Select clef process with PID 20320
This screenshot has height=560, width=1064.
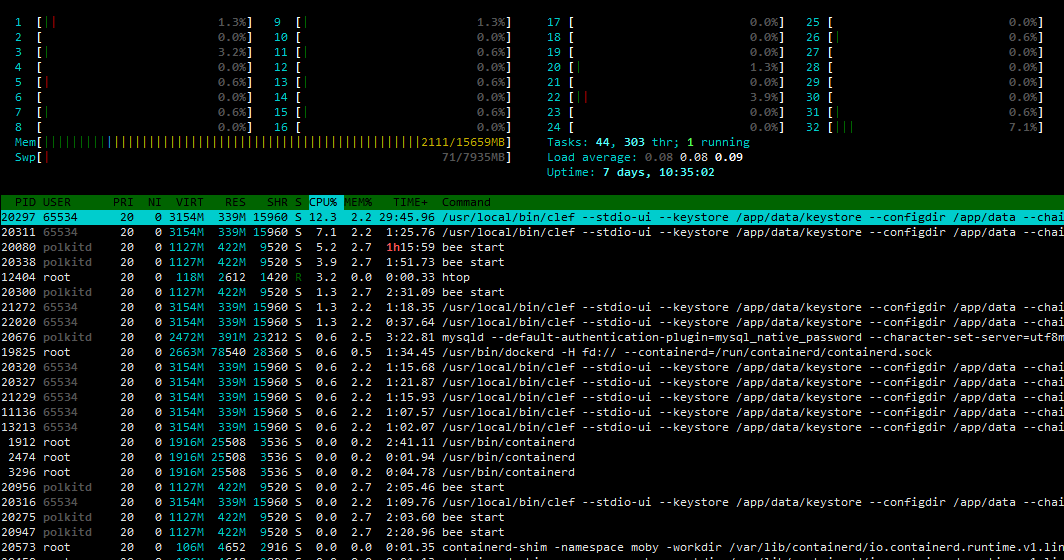pyautogui.click(x=532, y=367)
